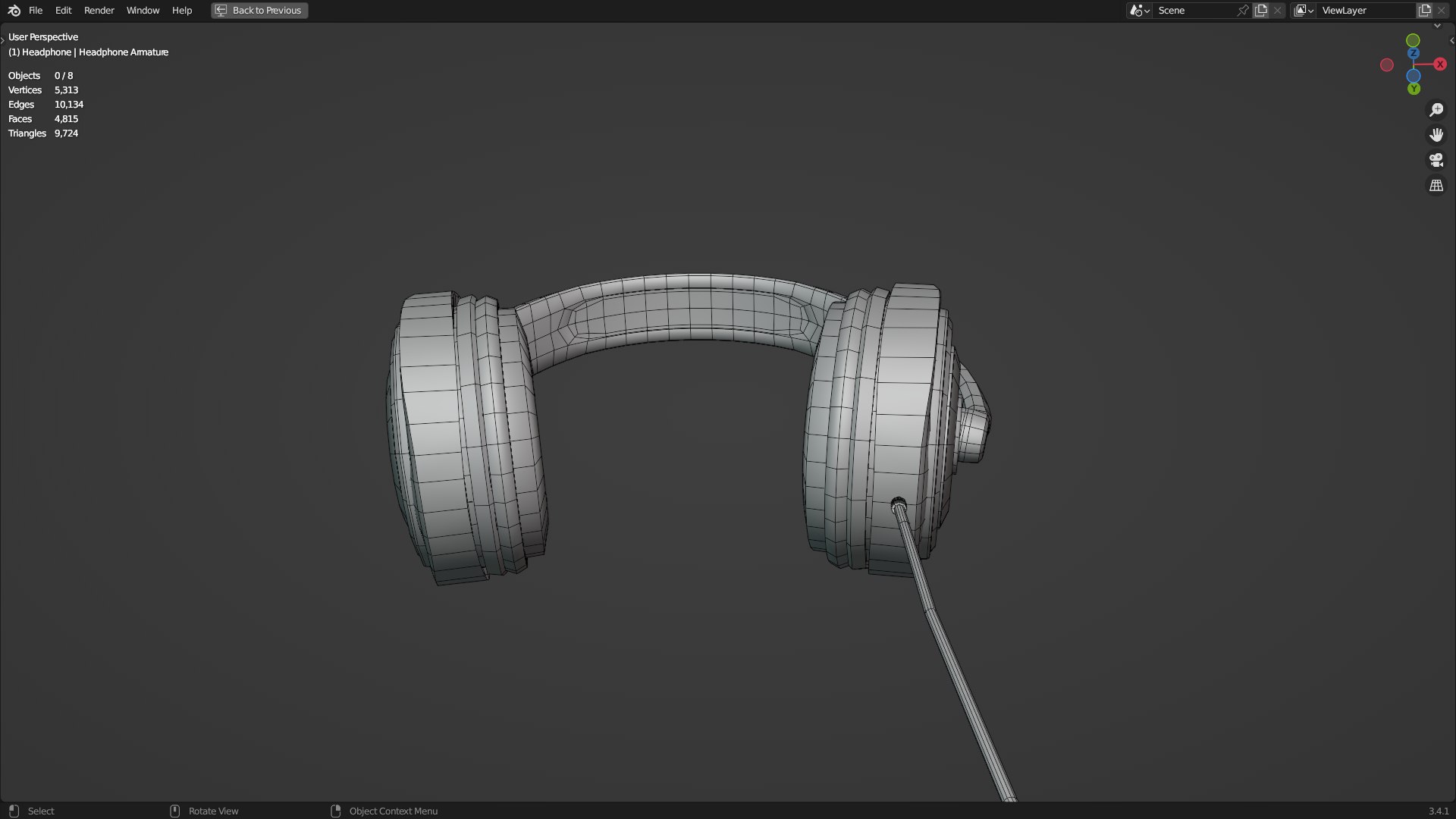Click the Back to Previous button
This screenshot has width=1456, height=819.
coord(259,11)
